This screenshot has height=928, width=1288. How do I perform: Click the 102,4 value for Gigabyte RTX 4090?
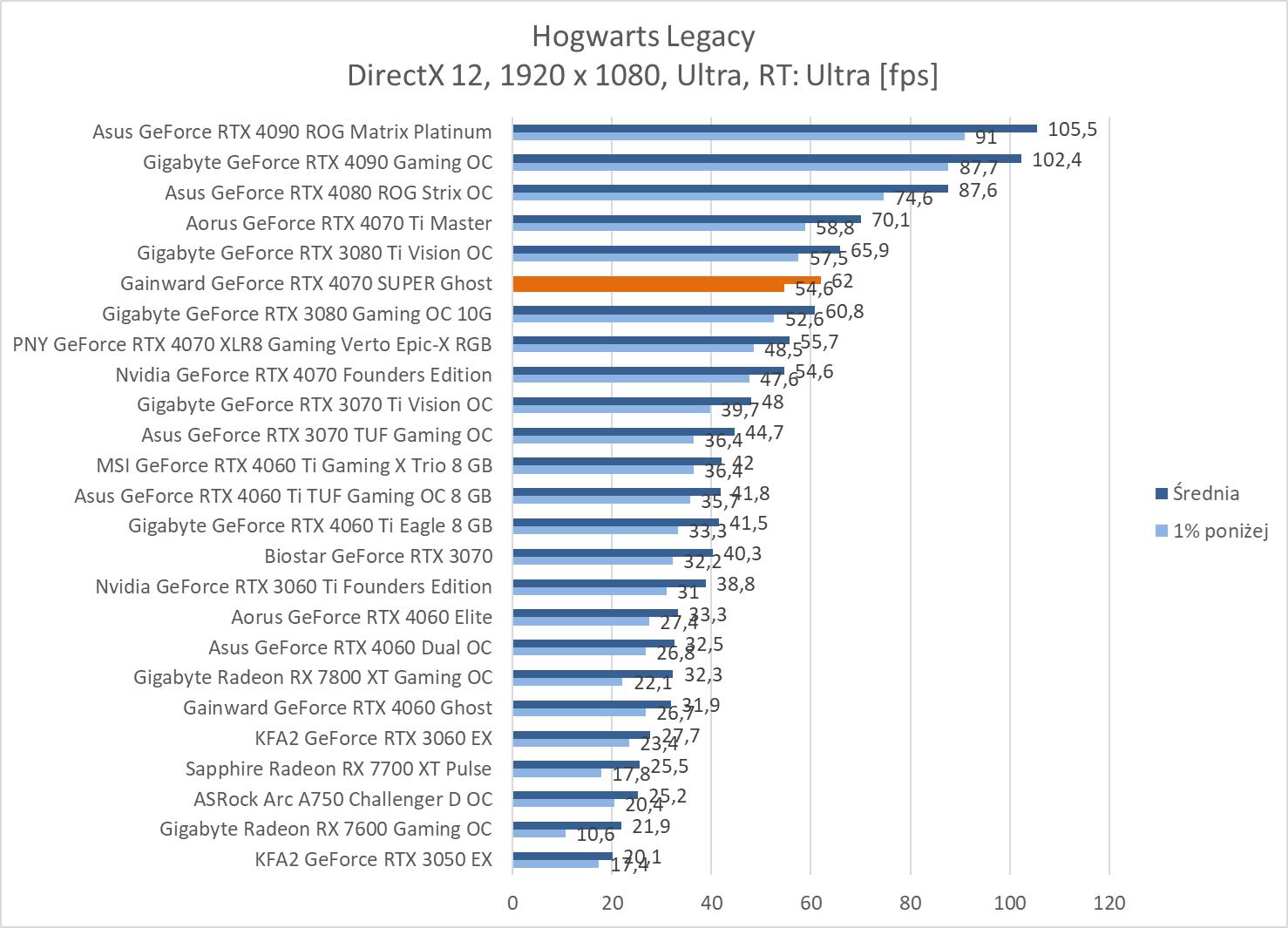point(1056,160)
